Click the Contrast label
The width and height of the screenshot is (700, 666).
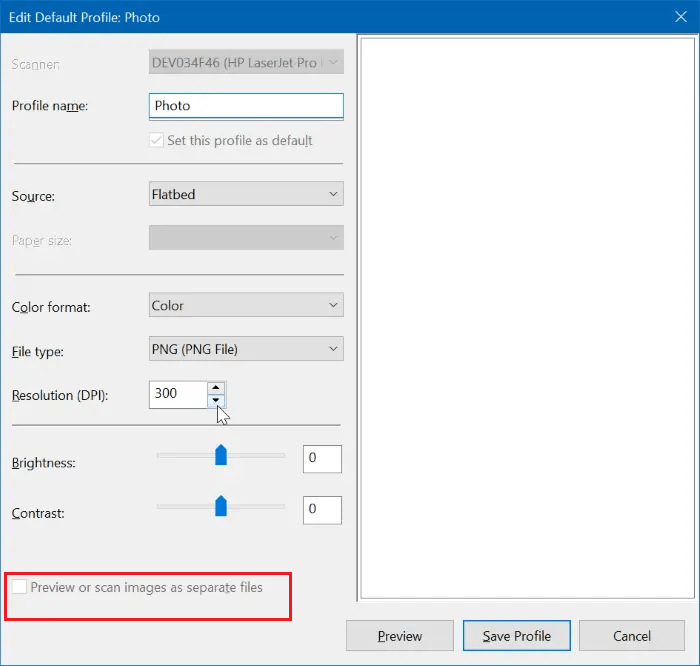point(38,513)
